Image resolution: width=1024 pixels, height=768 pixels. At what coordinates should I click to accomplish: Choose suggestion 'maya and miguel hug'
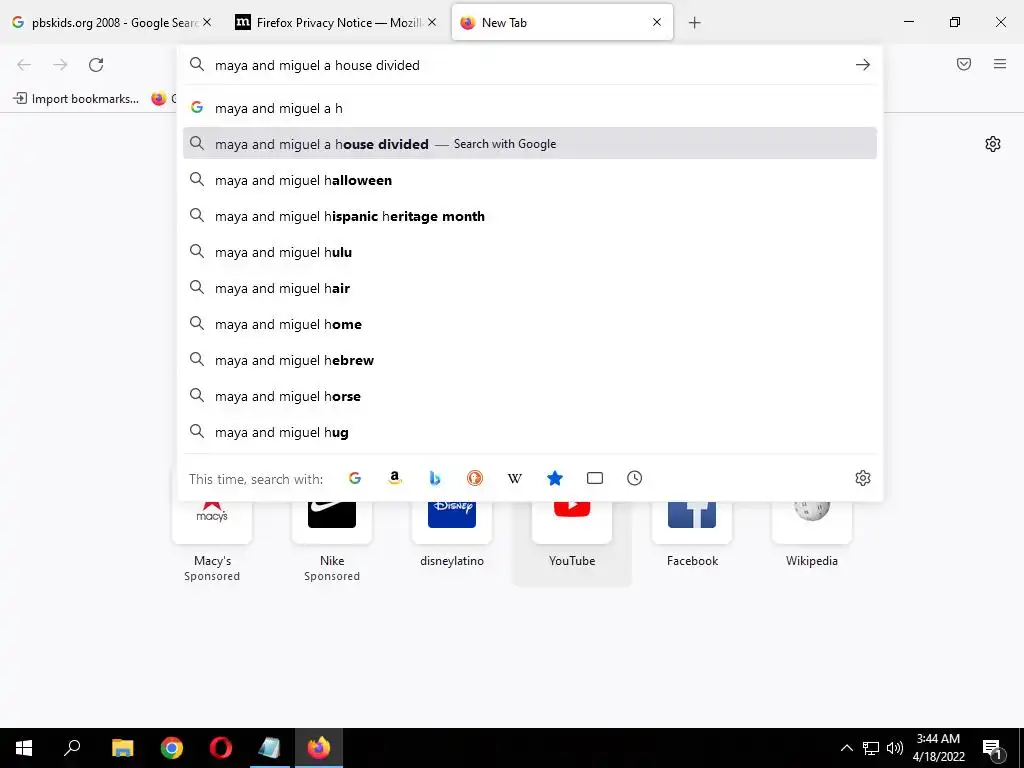tap(530, 432)
